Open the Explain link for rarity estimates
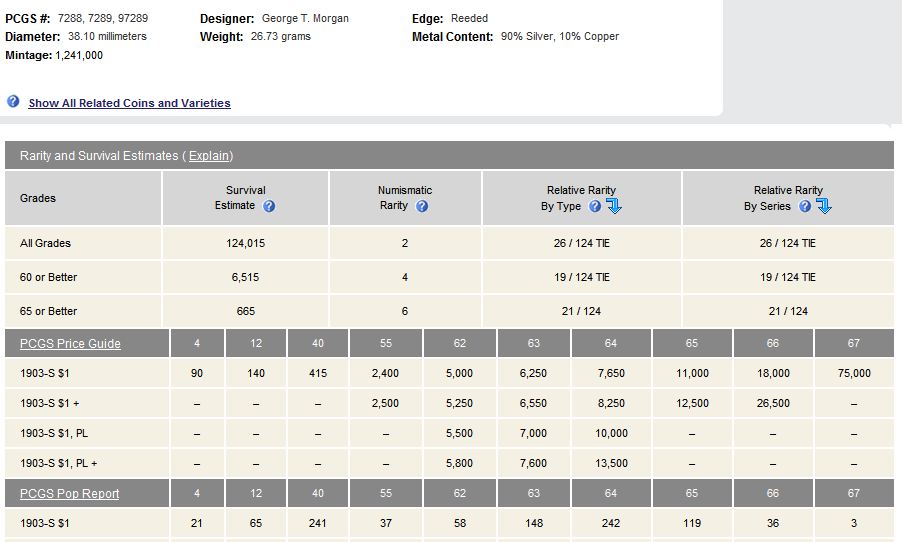 coord(209,156)
